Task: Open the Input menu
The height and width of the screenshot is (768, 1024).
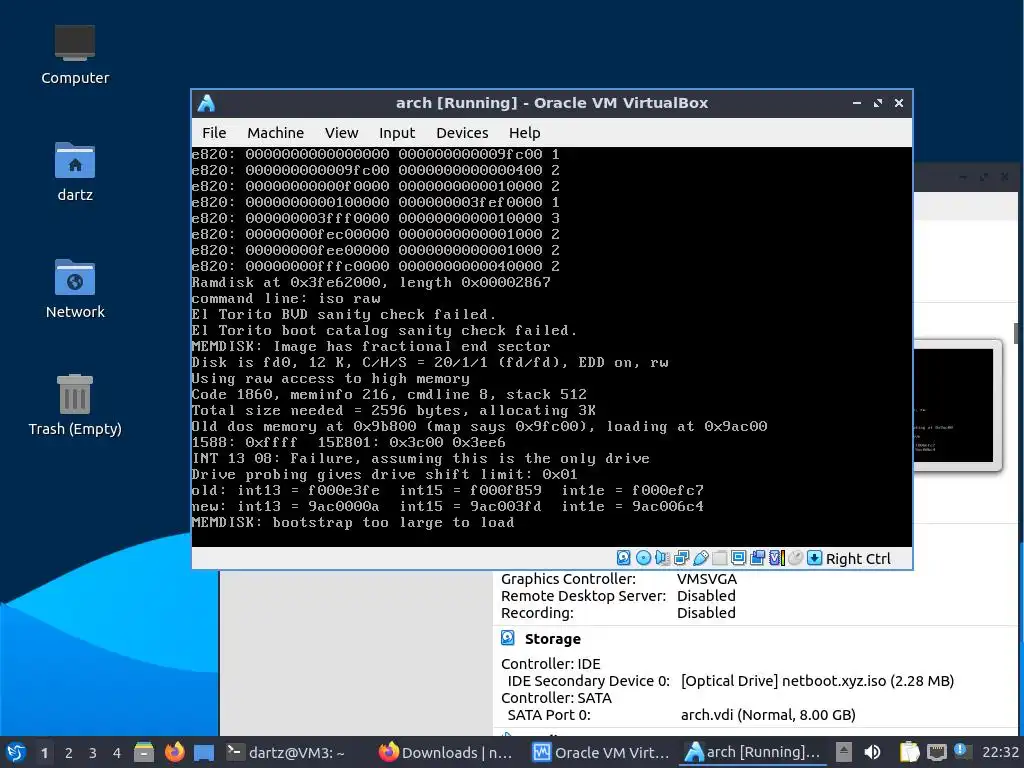Action: pyautogui.click(x=397, y=133)
